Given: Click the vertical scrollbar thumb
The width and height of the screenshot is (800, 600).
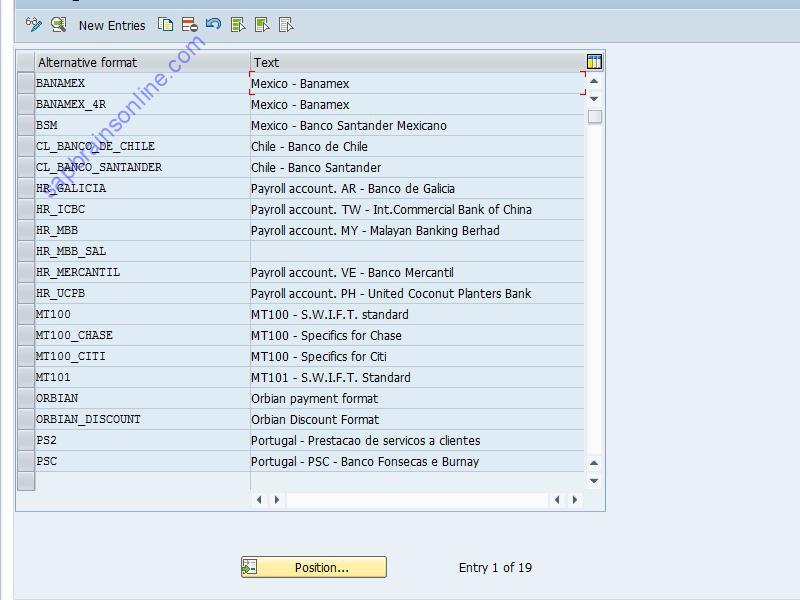Looking at the screenshot, I should [594, 117].
